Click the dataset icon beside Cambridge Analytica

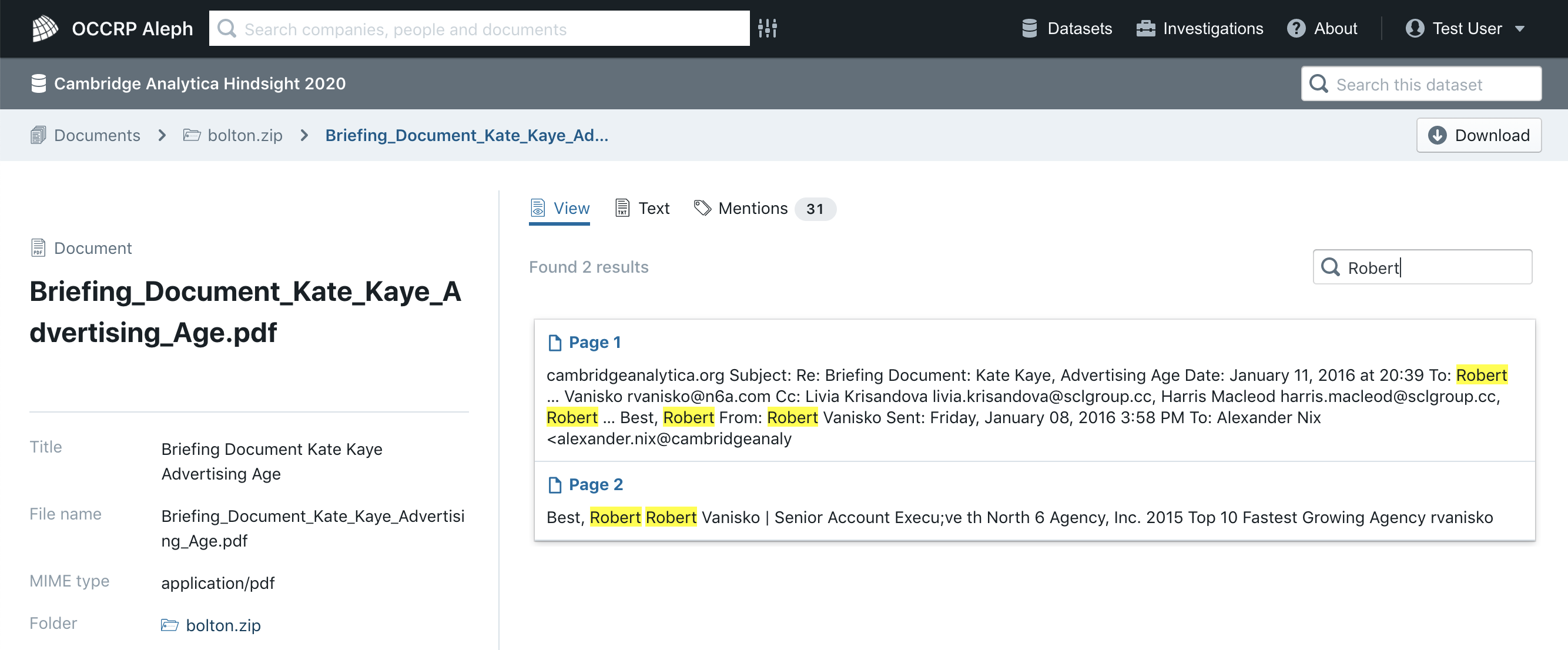(x=38, y=83)
